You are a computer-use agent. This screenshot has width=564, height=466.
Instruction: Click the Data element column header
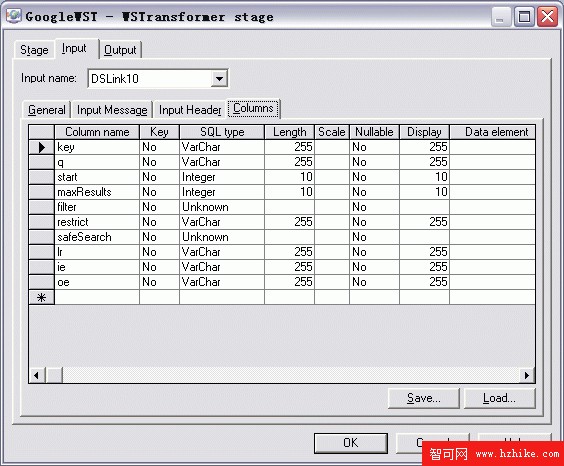point(493,132)
